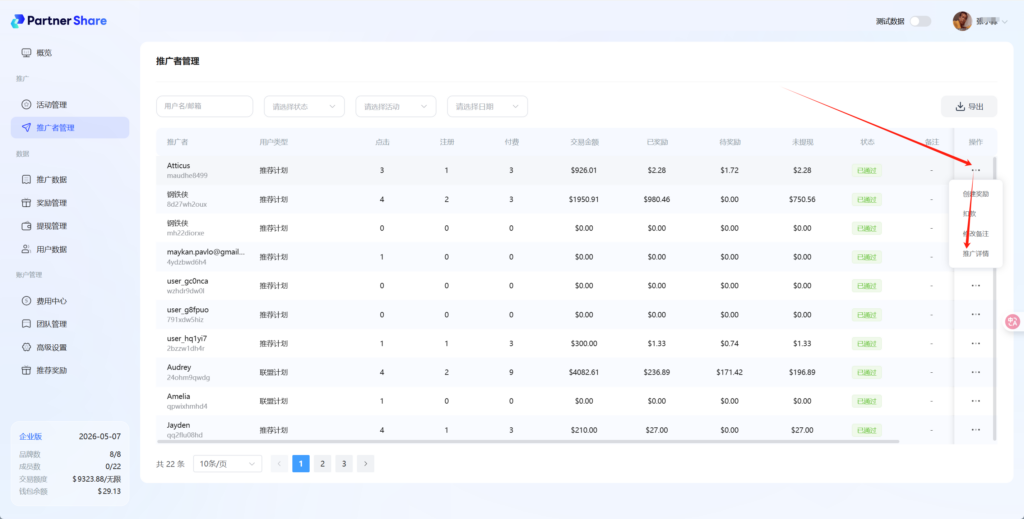This screenshot has width=1024, height=519.
Task: Open the 概览 overview icon in sidebar
Action: 26,53
